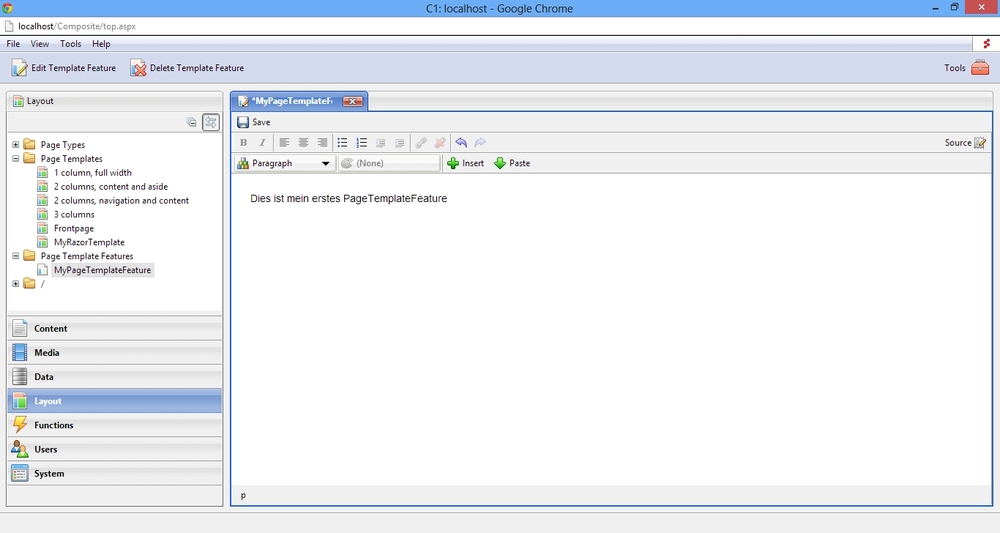Click Delete Template Feature
The width and height of the screenshot is (1000, 533).
pyautogui.click(x=187, y=68)
